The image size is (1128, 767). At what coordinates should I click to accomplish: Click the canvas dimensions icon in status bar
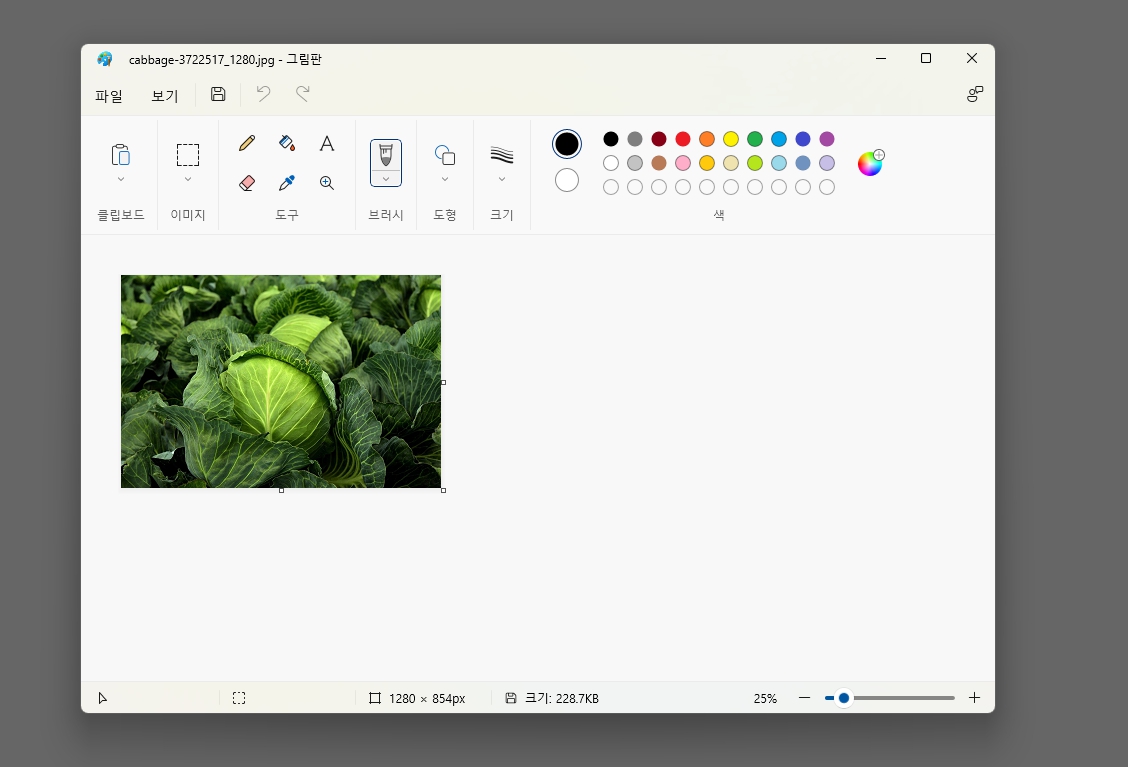[375, 698]
